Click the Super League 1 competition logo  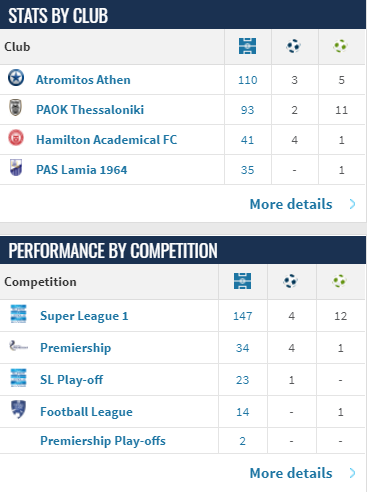(x=18, y=314)
